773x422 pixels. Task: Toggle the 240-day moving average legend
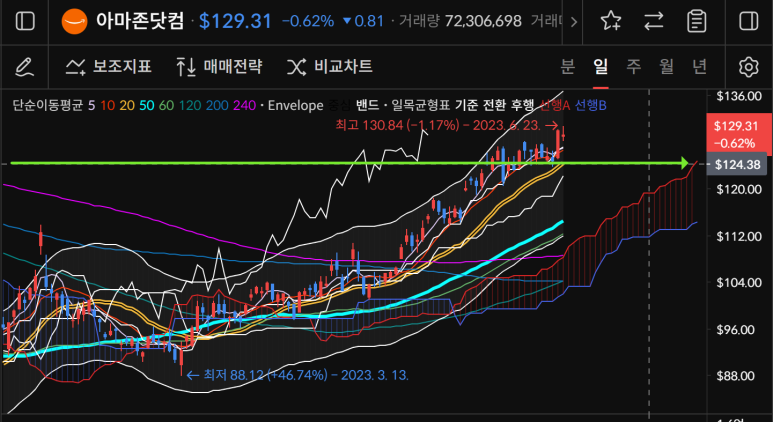245,105
